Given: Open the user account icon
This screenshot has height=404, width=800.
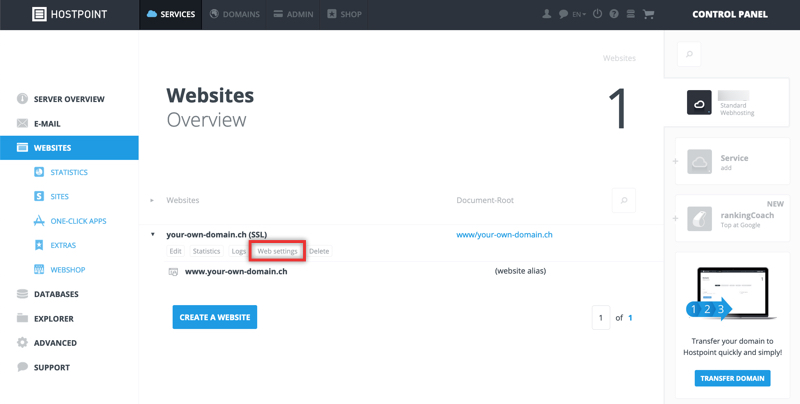Looking at the screenshot, I should pos(546,14).
